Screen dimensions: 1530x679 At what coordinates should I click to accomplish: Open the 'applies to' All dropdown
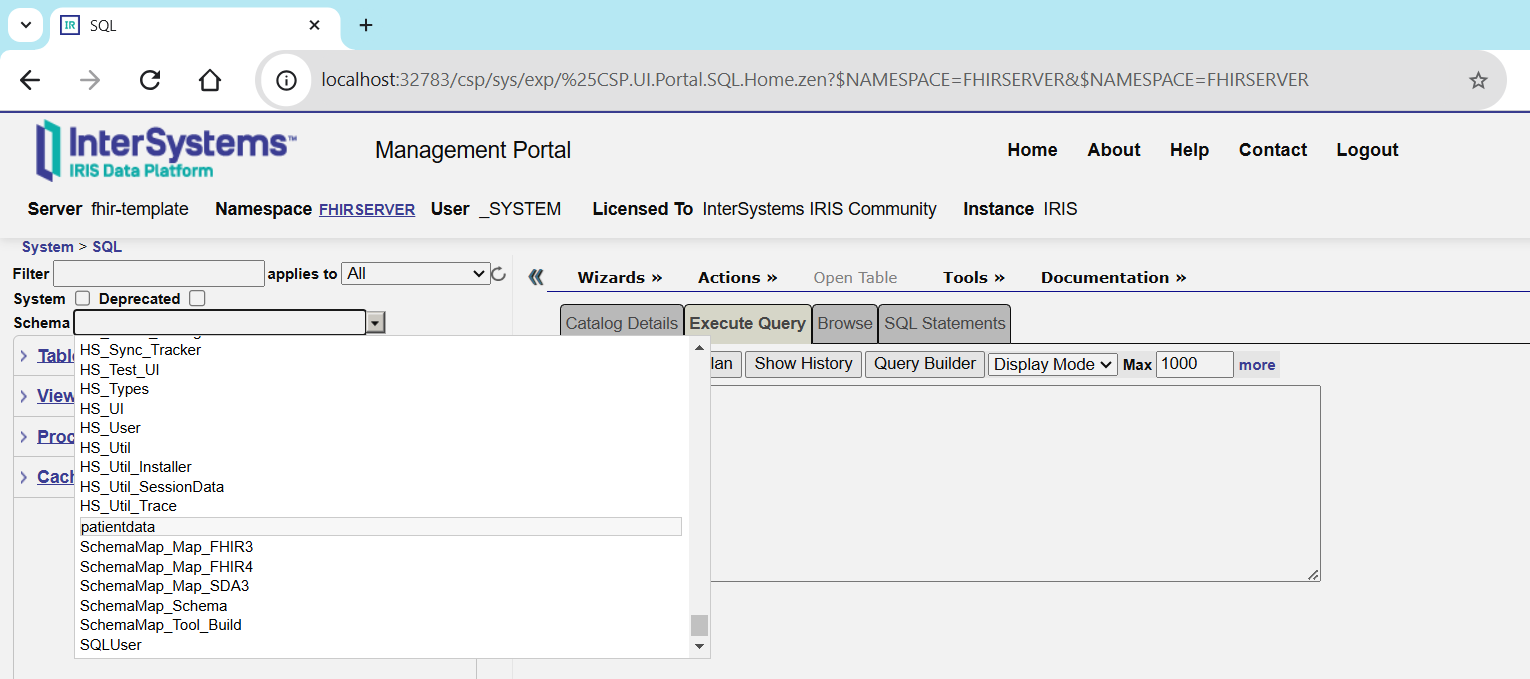coord(415,273)
